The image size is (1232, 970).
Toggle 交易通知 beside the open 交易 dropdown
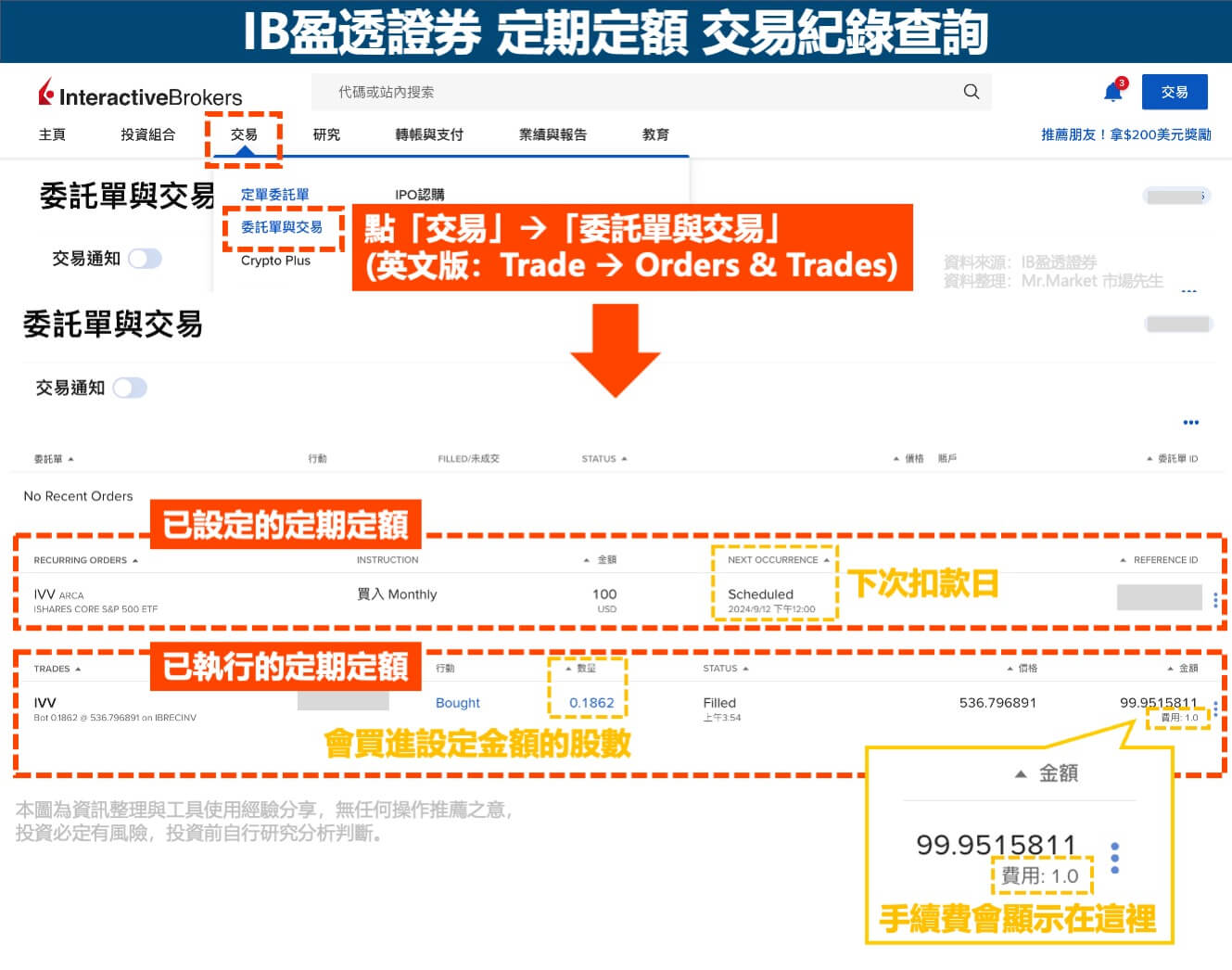point(145,259)
